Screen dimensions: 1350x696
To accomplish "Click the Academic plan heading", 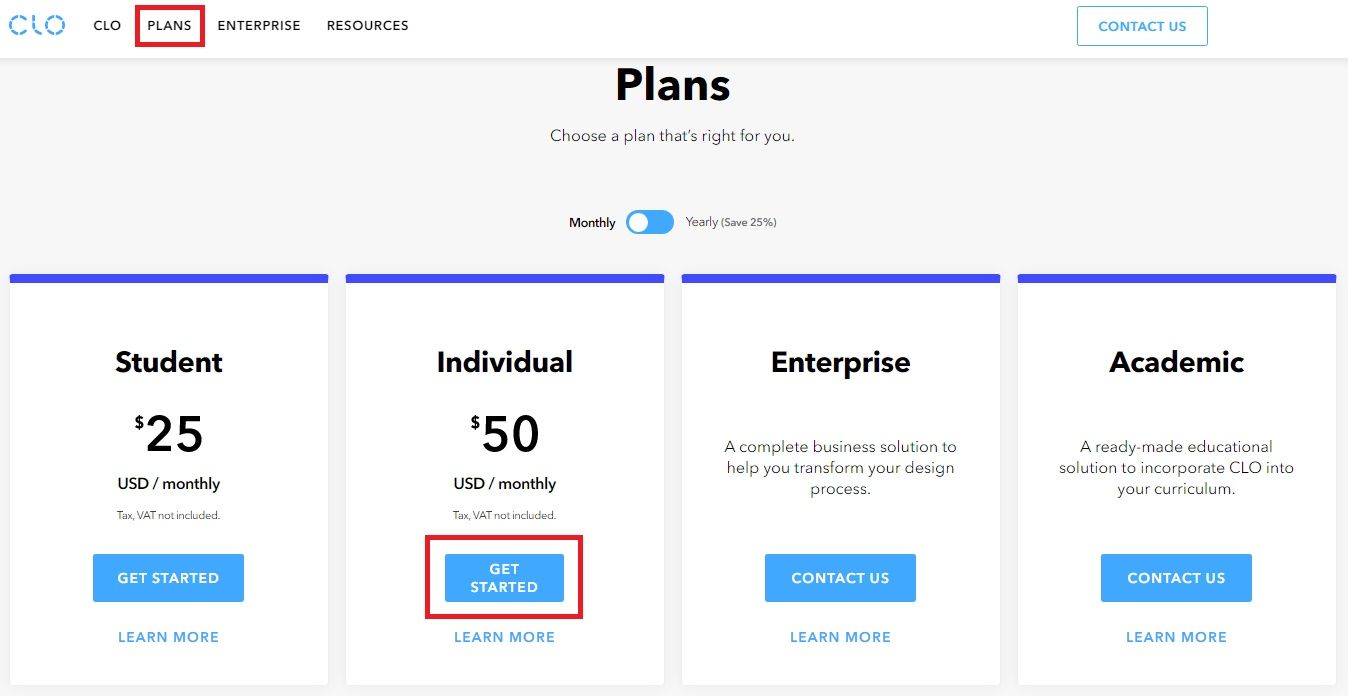I will [1176, 362].
